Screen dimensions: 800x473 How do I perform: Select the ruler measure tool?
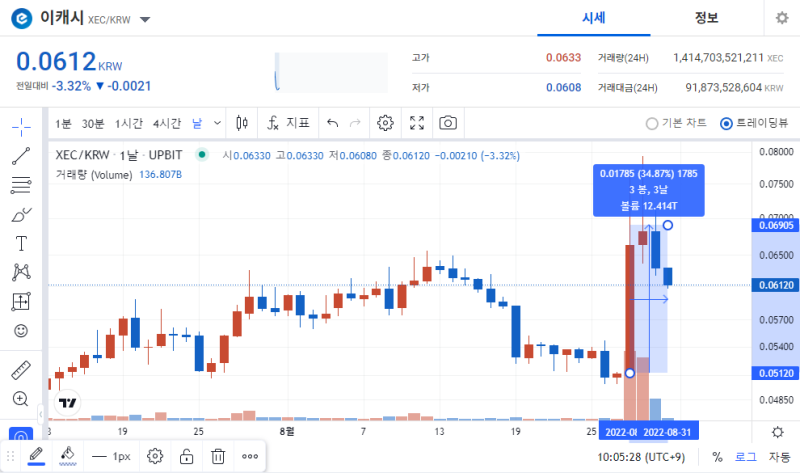tap(21, 370)
